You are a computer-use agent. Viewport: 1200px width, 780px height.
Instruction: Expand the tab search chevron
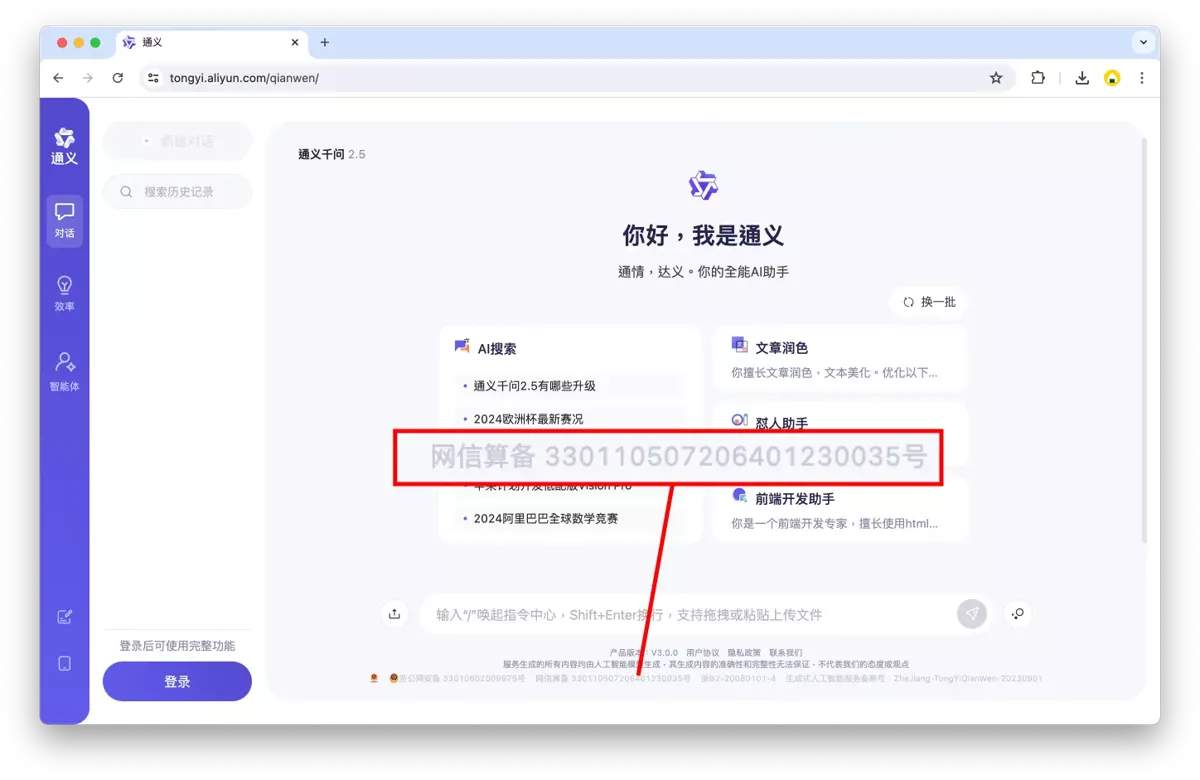pyautogui.click(x=1143, y=42)
